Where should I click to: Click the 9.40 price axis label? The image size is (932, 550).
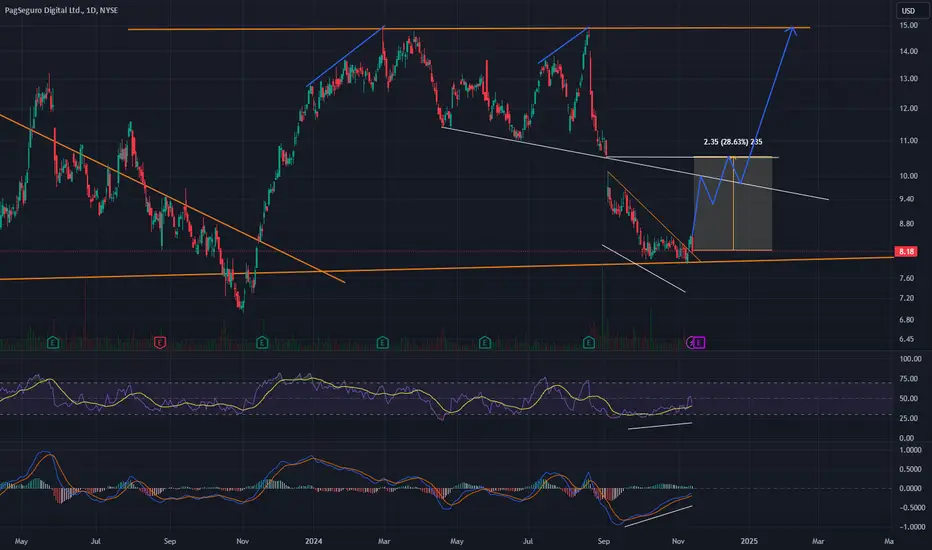(906, 199)
